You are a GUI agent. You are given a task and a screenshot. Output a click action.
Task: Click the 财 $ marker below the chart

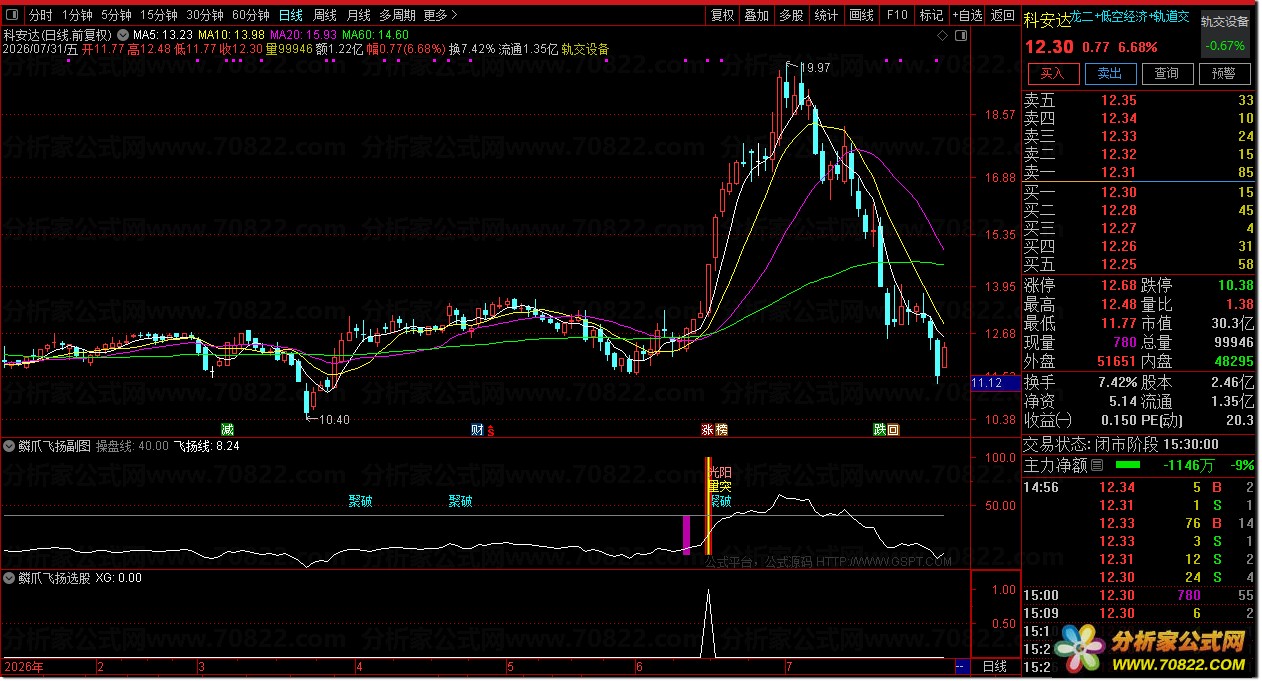pyautogui.click(x=483, y=430)
